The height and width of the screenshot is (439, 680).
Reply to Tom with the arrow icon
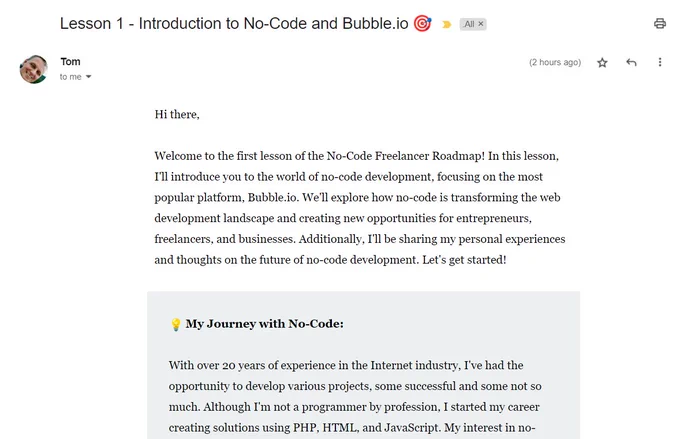[x=631, y=62]
